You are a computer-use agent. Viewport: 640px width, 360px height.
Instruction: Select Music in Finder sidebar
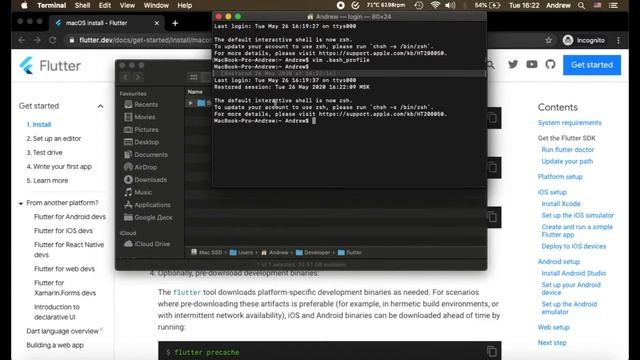(x=138, y=192)
